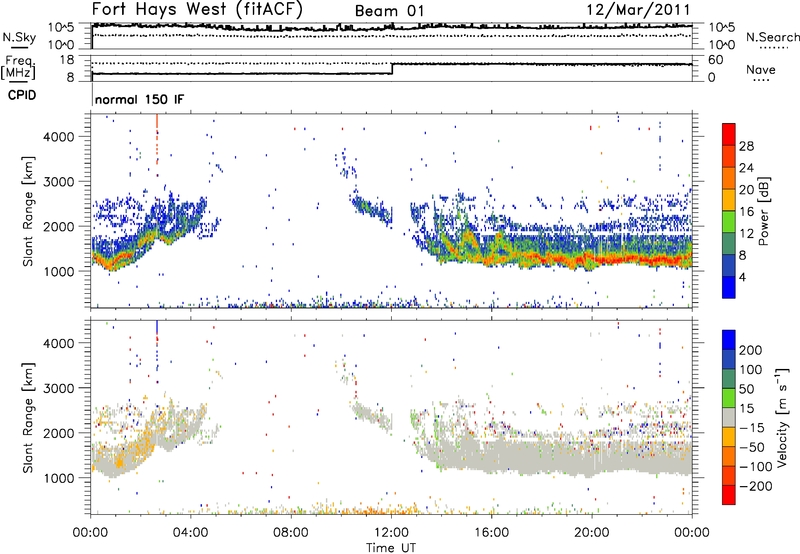Click the 'Time UT' axis title
This screenshot has height=554, width=800.
point(391,547)
